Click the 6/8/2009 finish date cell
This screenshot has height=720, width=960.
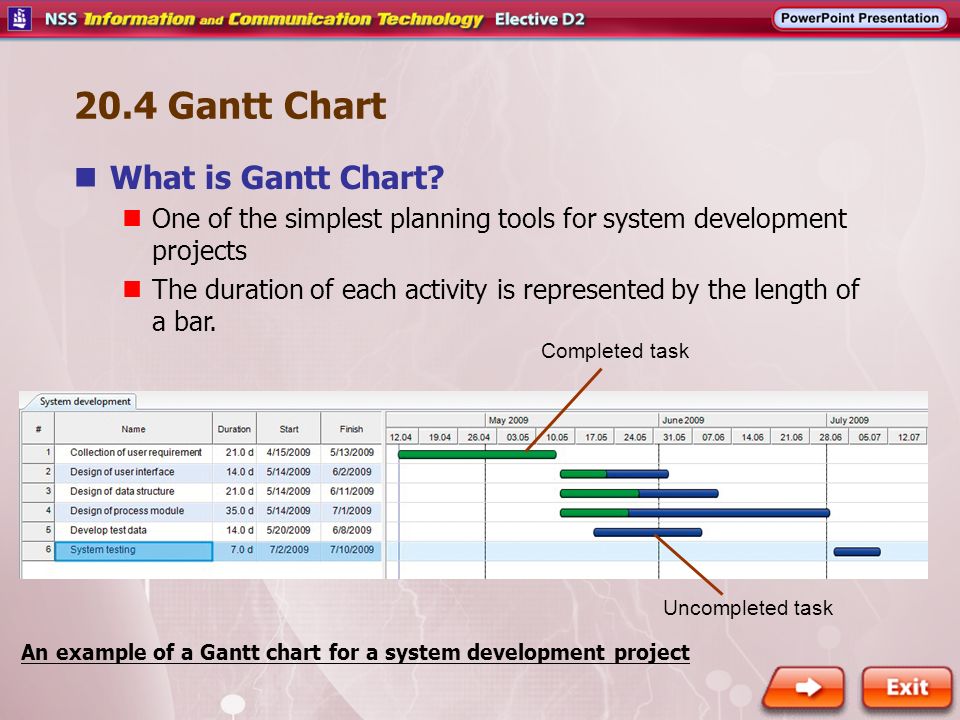351,531
